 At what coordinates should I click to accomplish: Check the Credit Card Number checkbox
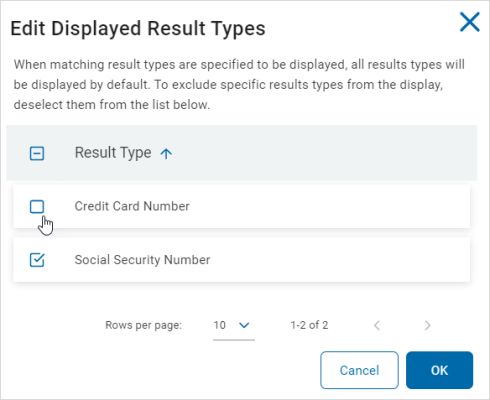pos(37,206)
